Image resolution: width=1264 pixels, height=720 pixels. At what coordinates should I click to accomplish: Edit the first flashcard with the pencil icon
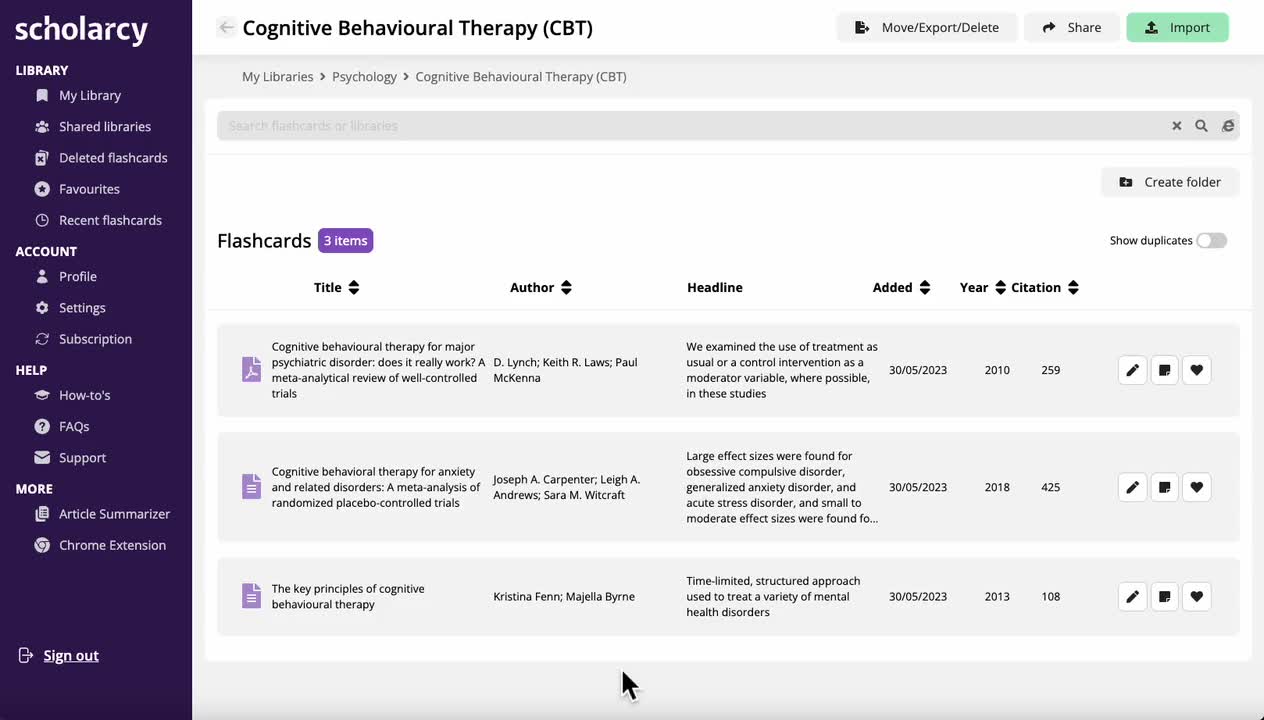pyautogui.click(x=1132, y=369)
